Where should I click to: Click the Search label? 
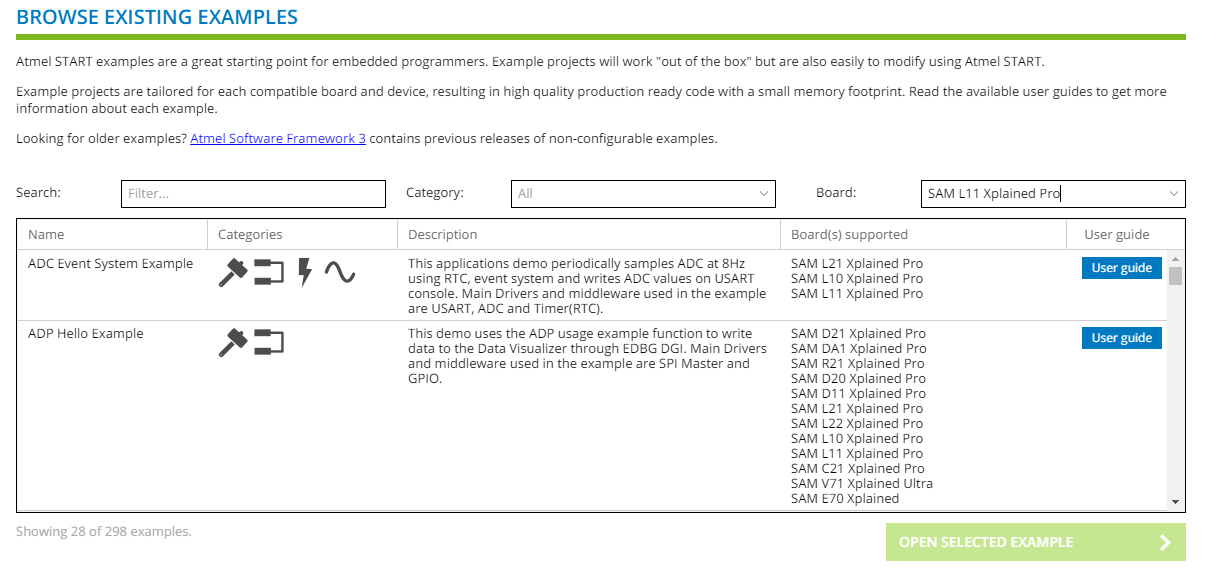pyautogui.click(x=38, y=193)
